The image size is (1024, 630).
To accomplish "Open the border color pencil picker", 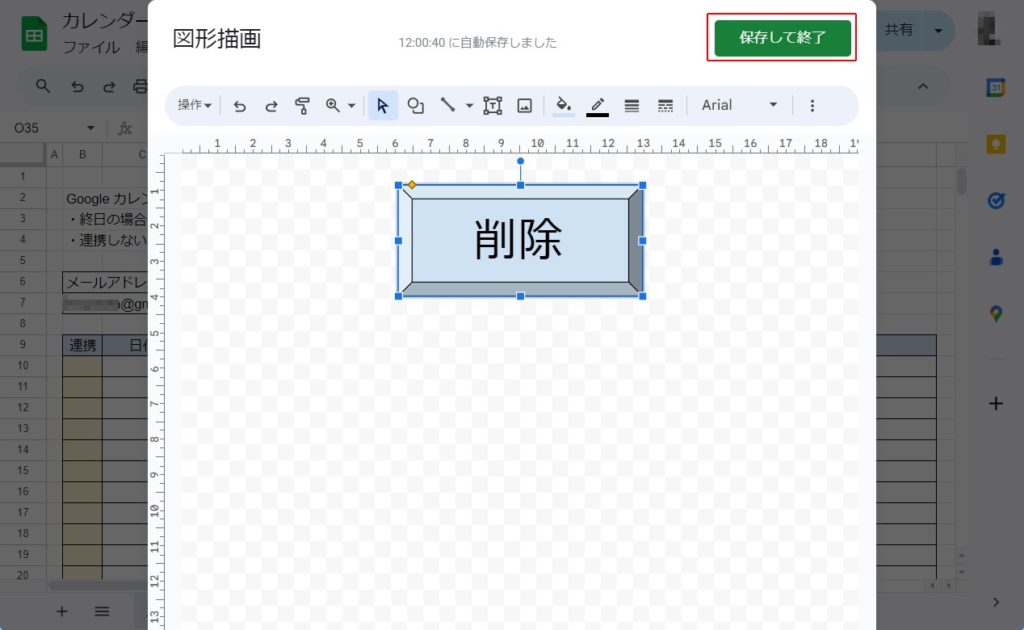I will [598, 105].
